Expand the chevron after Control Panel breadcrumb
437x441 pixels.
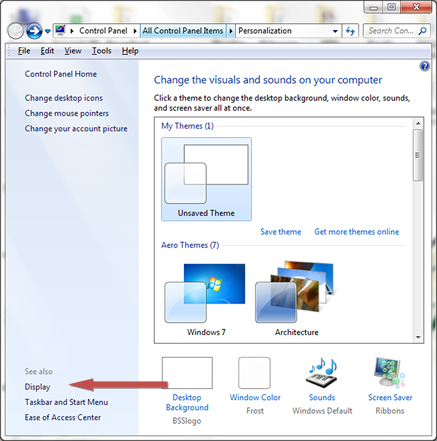(135, 31)
